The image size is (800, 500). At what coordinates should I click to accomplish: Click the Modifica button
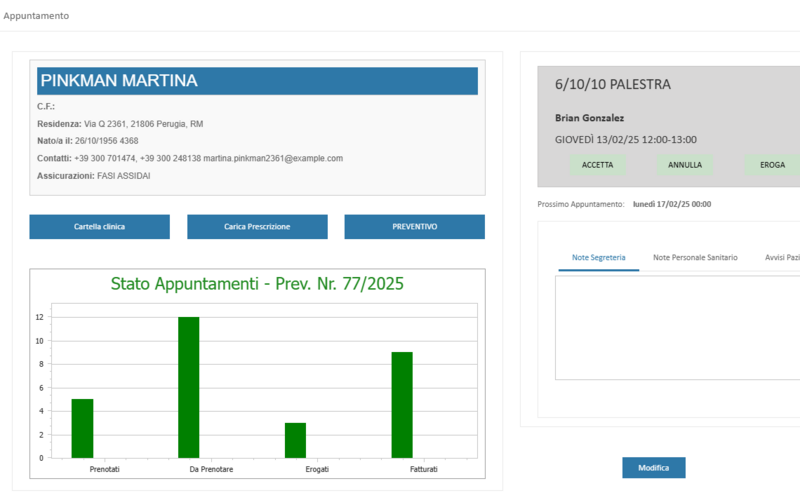(x=653, y=468)
